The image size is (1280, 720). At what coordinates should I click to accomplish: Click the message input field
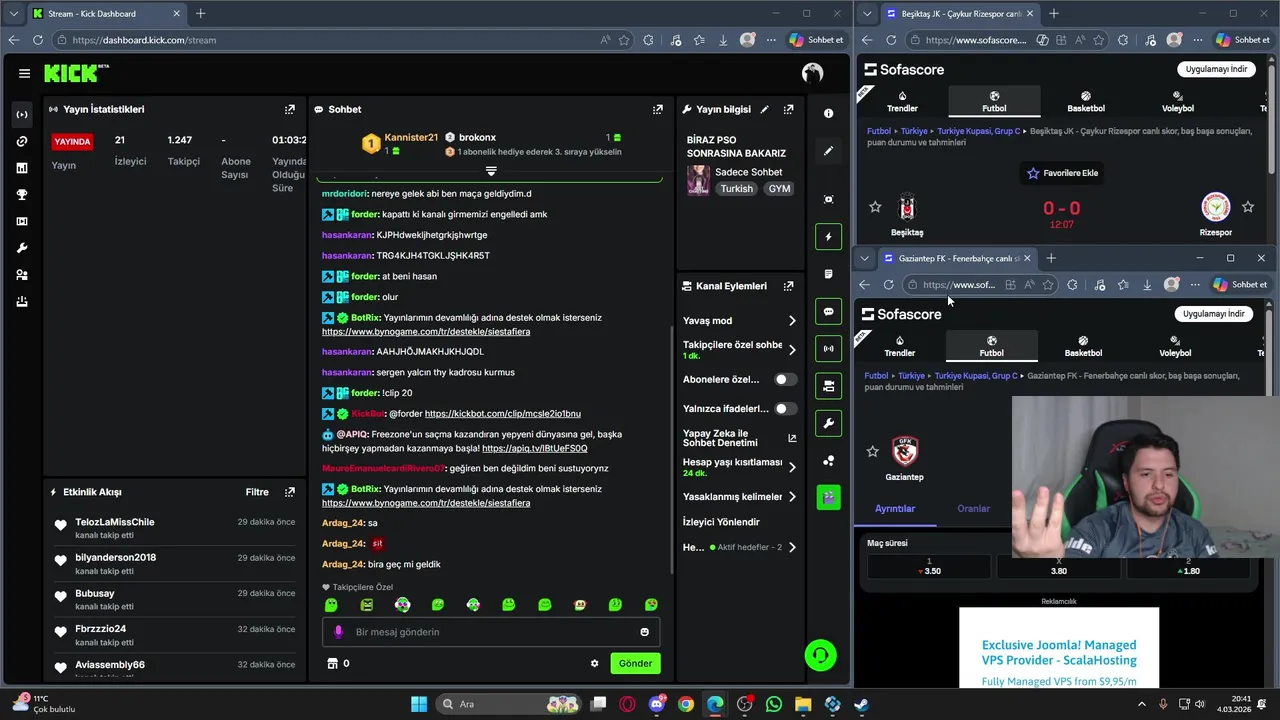click(491, 632)
